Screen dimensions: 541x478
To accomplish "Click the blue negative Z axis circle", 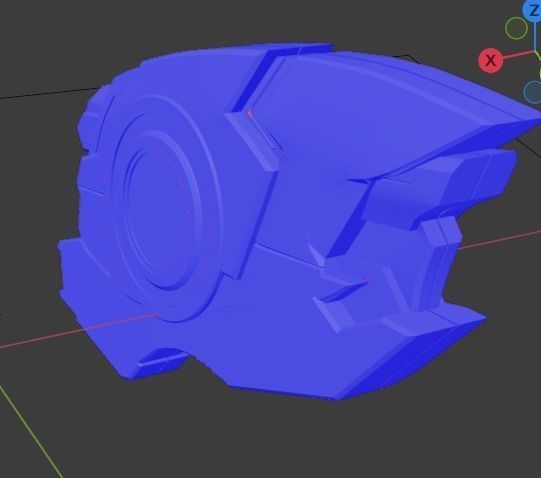I will click(533, 92).
